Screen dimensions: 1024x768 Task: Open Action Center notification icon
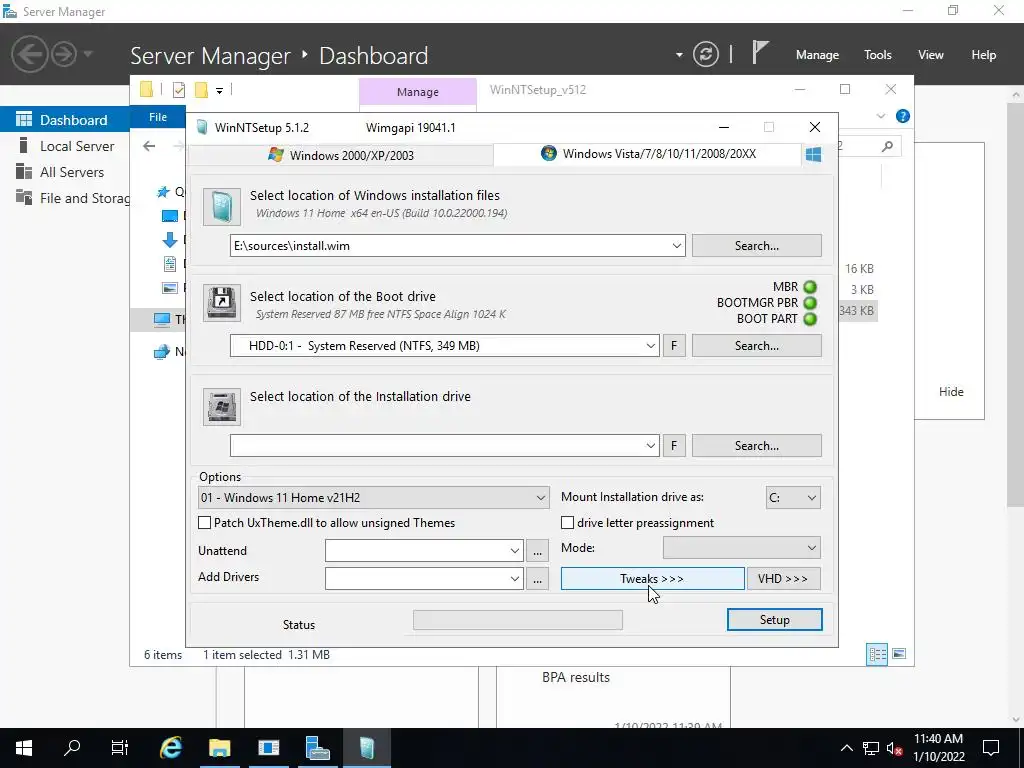tap(991, 748)
